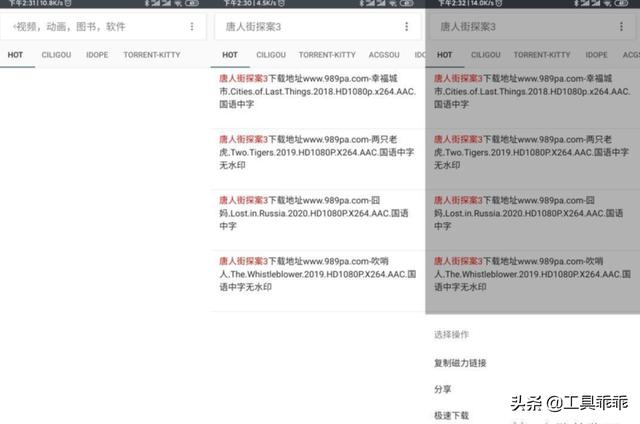The height and width of the screenshot is (424, 640).
Task: Open Cities.of.Last.Things result in middle screen
Action: [318, 98]
